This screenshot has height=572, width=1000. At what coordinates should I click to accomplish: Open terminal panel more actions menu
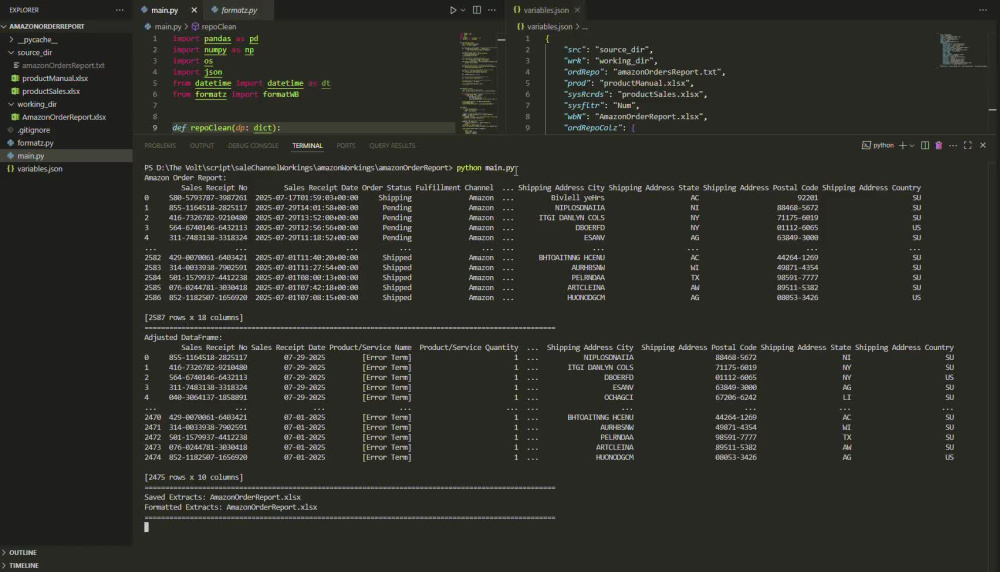pyautogui.click(x=953, y=145)
